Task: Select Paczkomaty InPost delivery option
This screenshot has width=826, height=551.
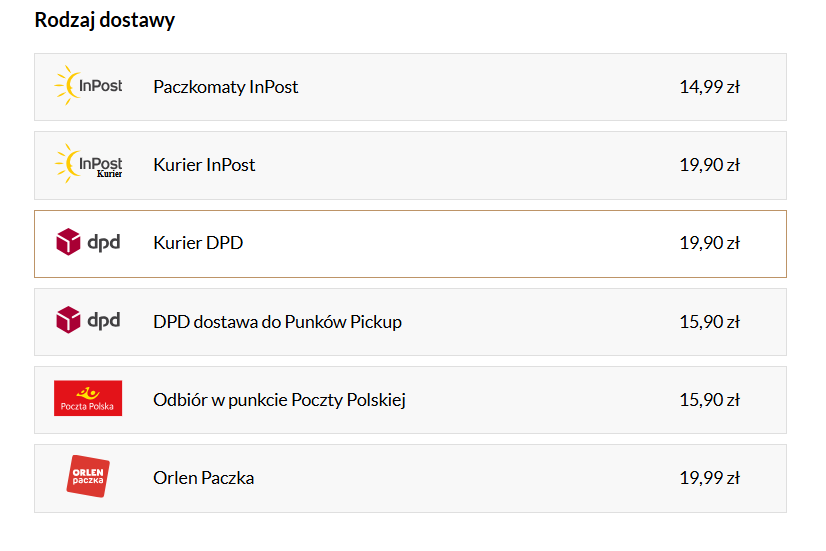Action: (410, 87)
